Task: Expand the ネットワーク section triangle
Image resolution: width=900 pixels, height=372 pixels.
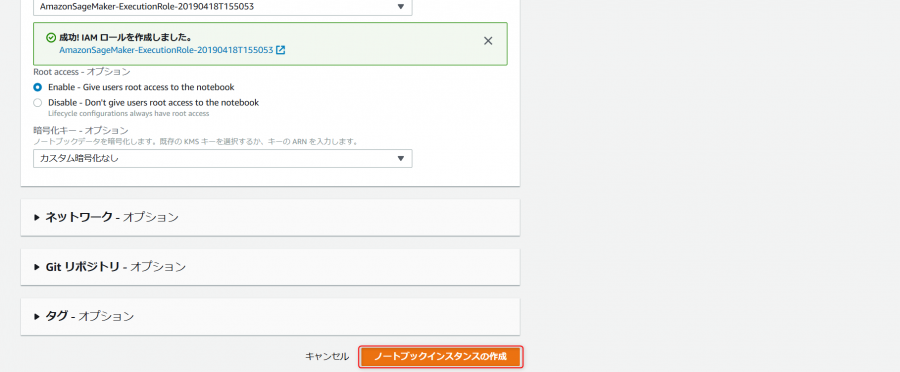Action: point(37,218)
